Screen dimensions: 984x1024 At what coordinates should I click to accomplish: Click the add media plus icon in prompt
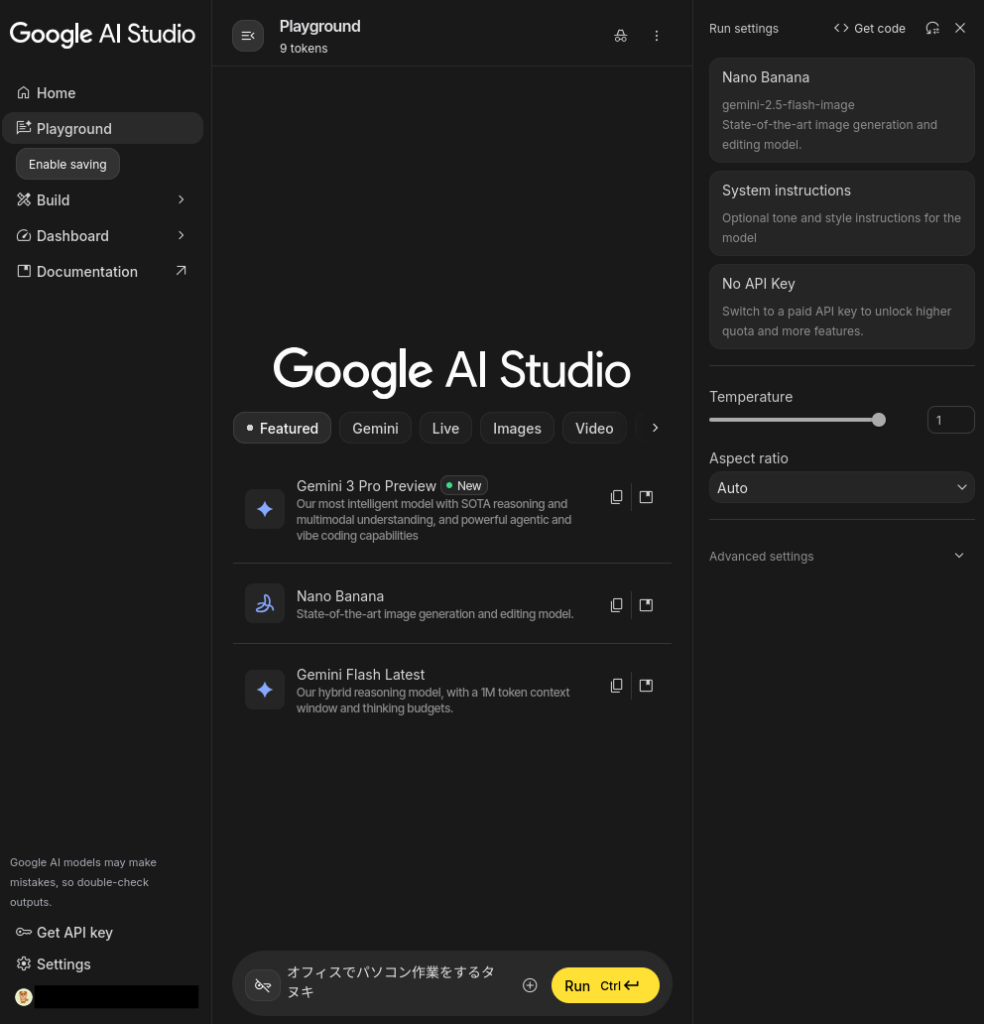[530, 986]
